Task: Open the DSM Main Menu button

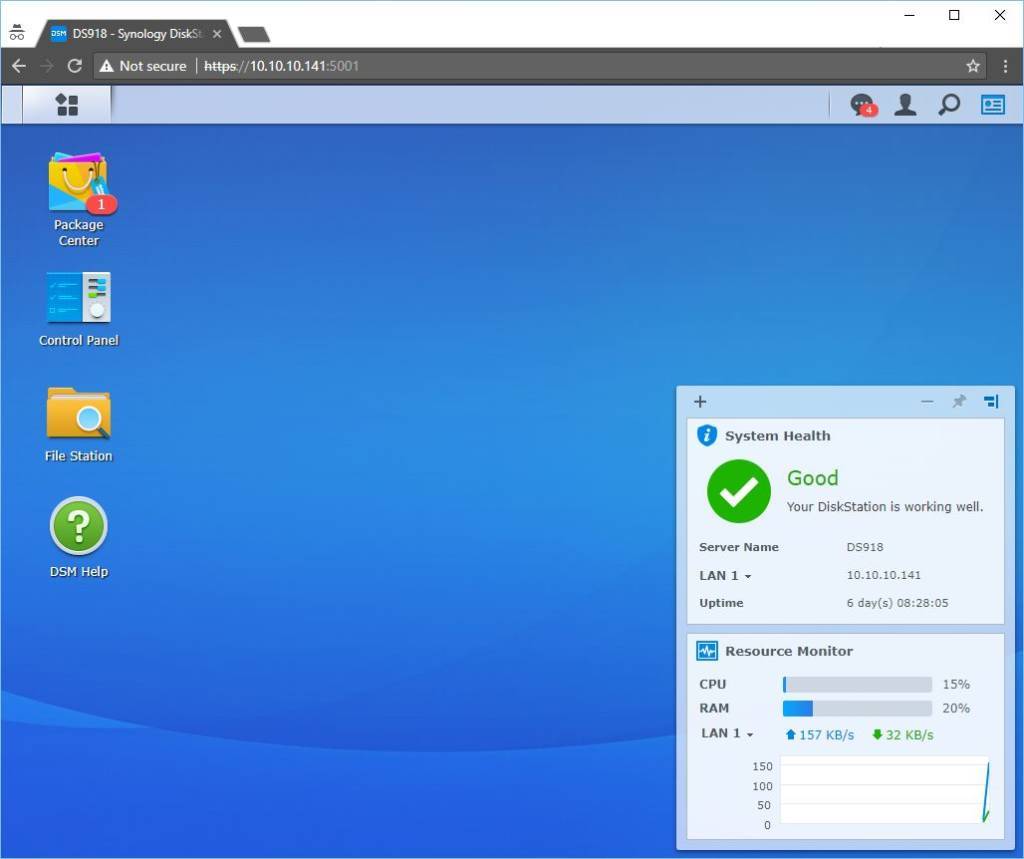Action: (67, 105)
